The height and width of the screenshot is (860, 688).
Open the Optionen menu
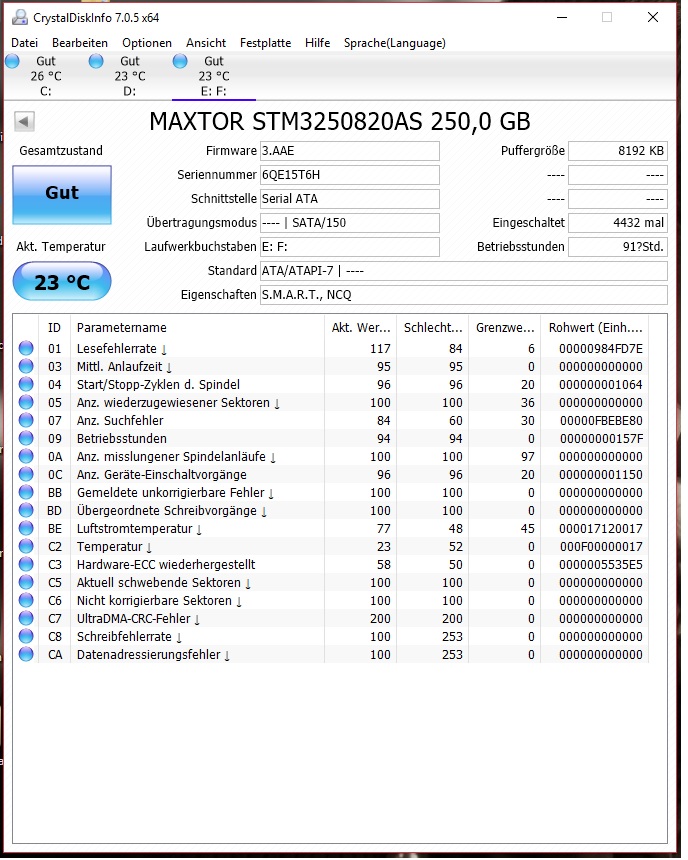[x=146, y=43]
